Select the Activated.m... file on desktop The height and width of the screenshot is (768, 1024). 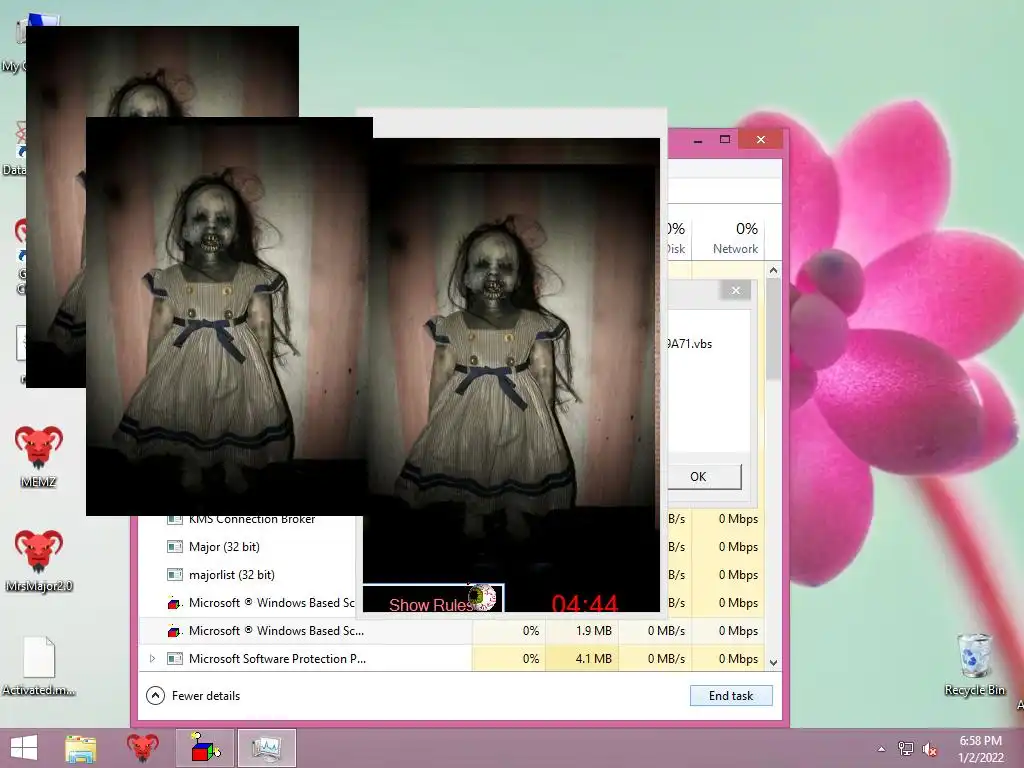click(39, 665)
